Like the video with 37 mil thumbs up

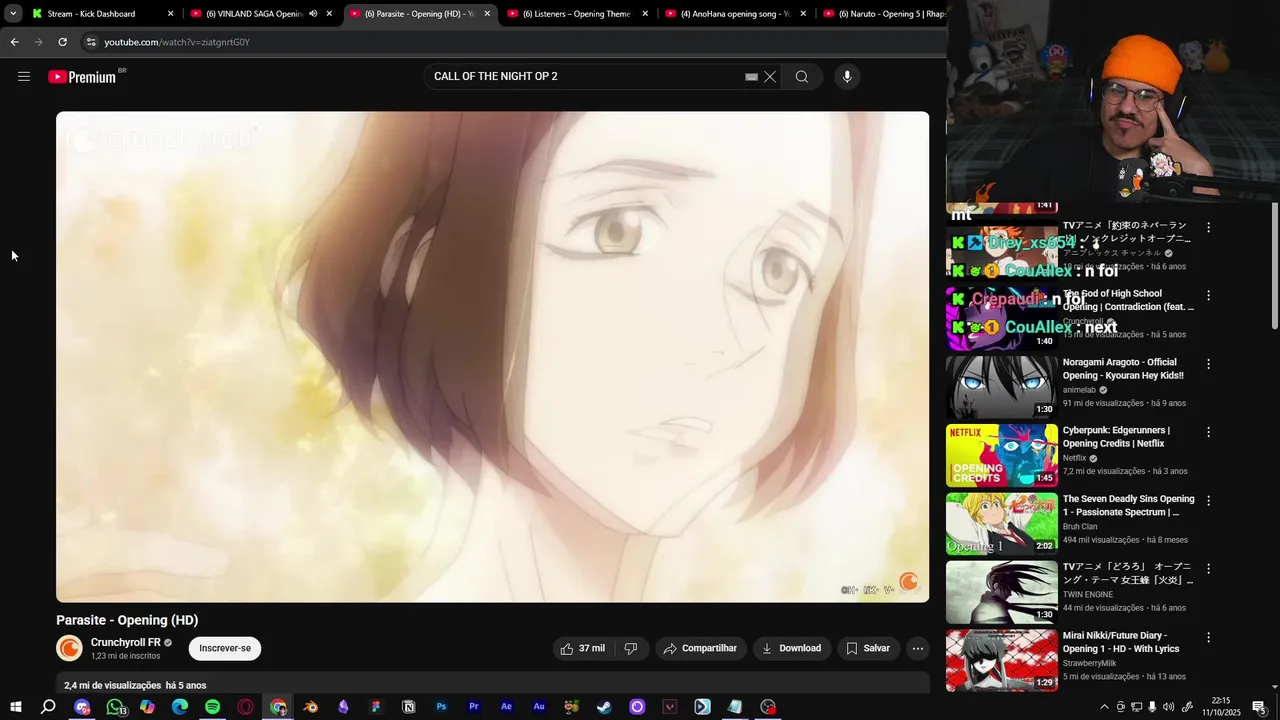click(x=583, y=648)
